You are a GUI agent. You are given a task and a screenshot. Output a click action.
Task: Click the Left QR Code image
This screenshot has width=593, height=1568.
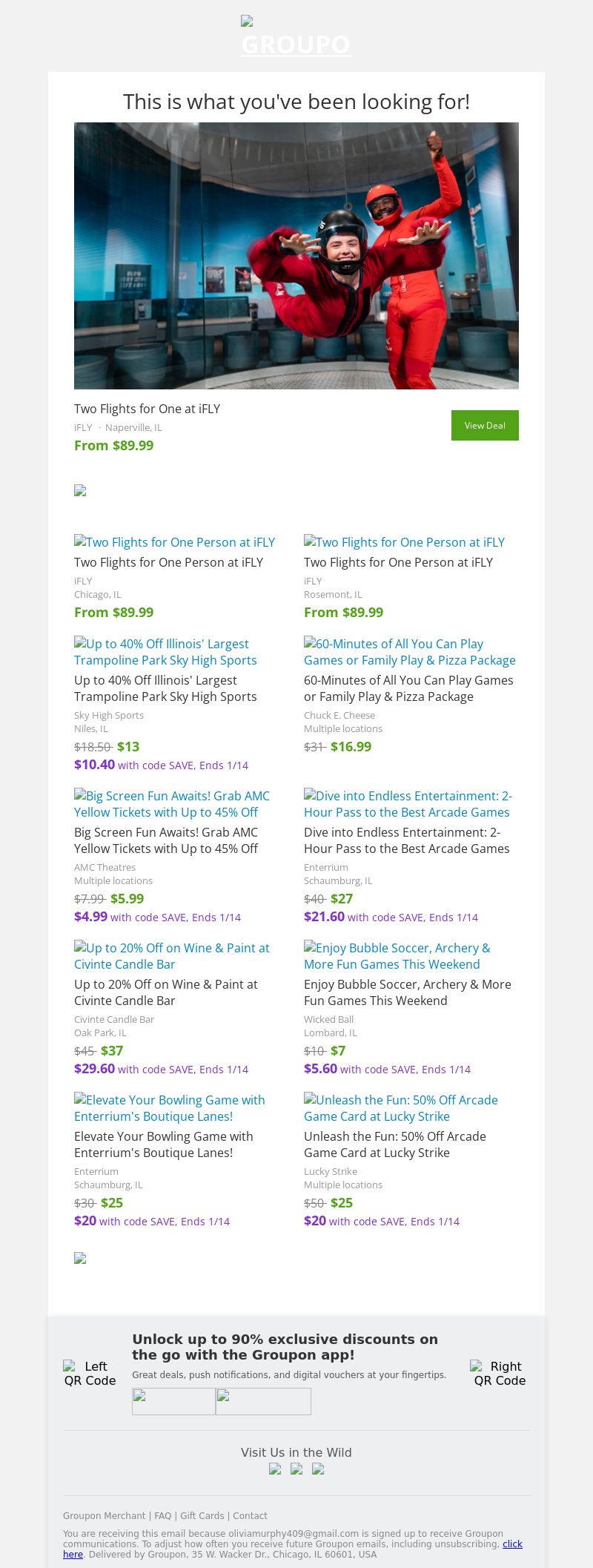click(90, 1373)
